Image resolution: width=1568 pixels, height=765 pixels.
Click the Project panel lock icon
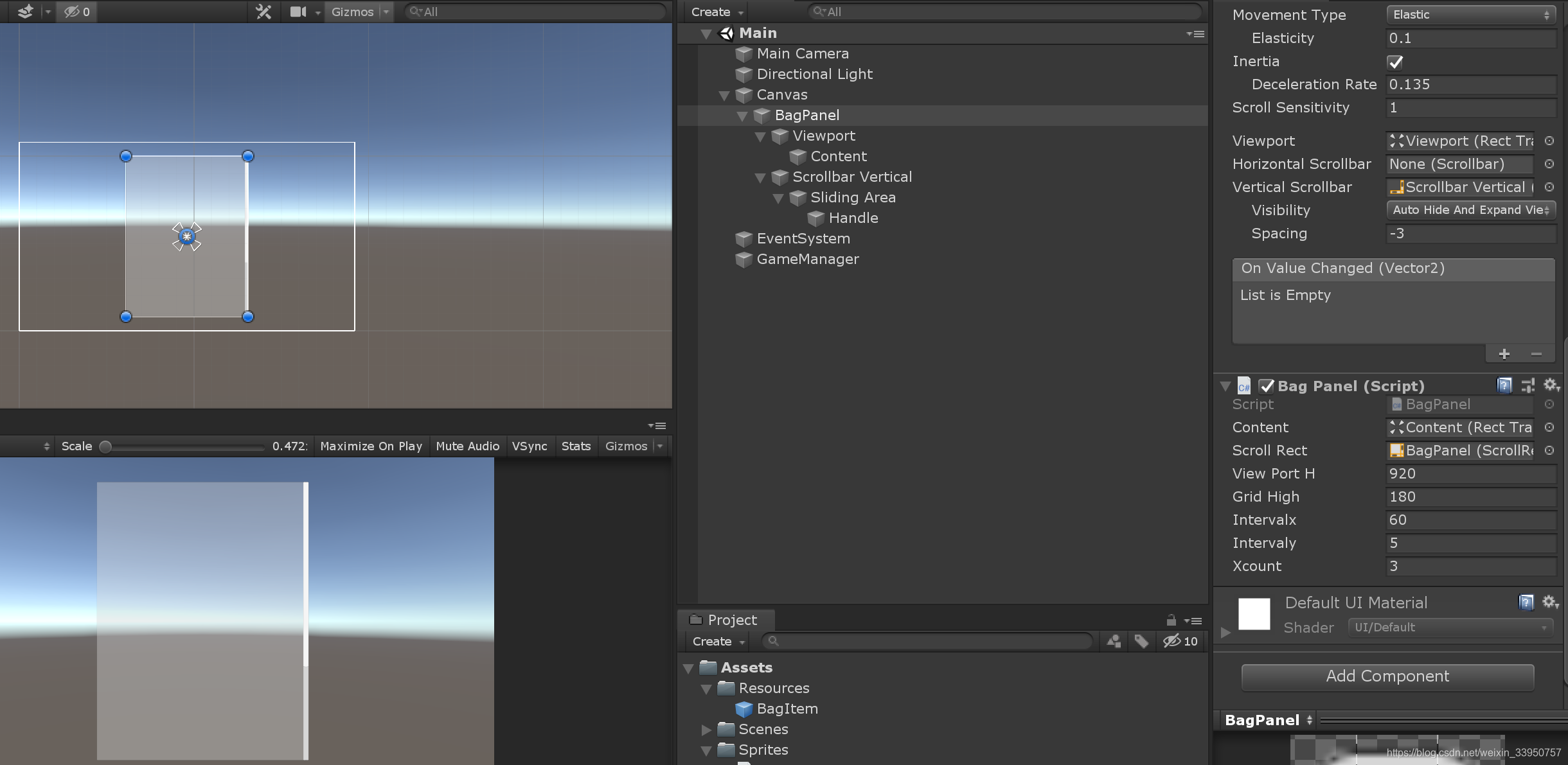pyautogui.click(x=1171, y=620)
